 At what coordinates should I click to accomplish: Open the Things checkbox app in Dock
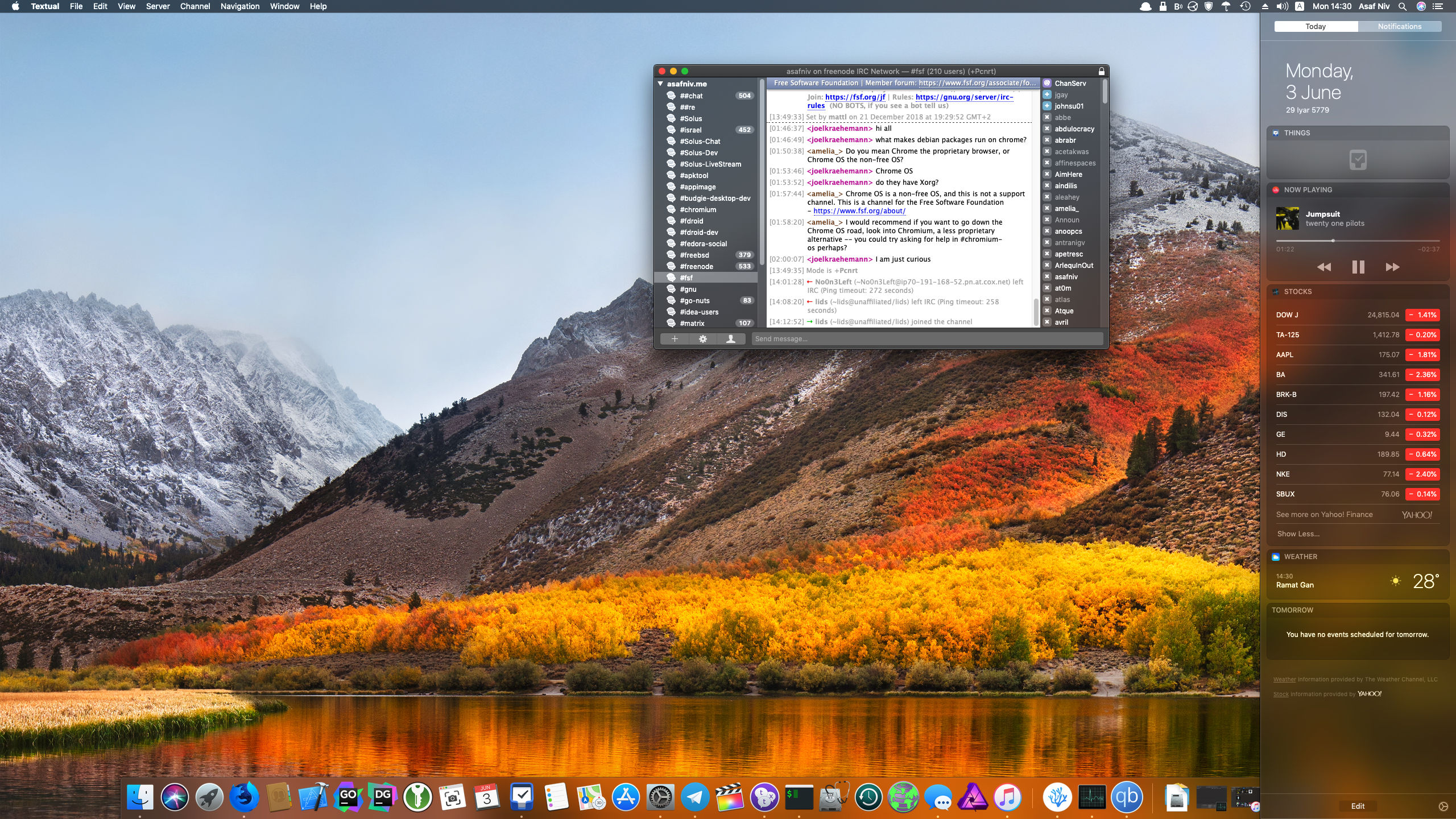pyautogui.click(x=522, y=797)
